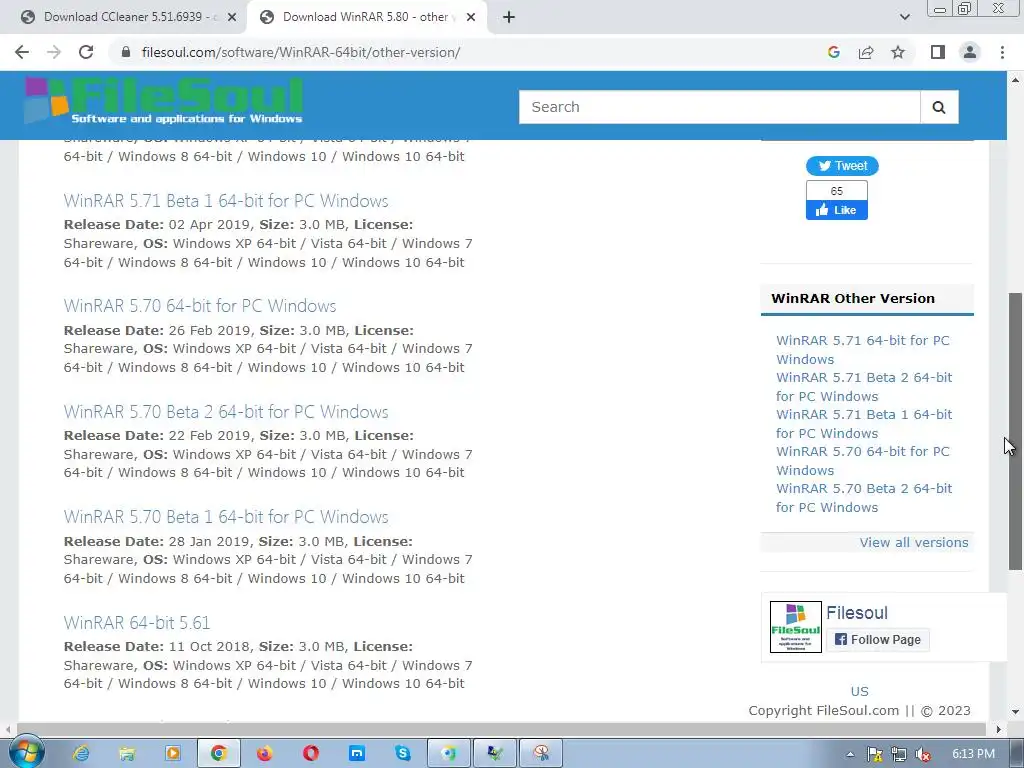Viewport: 1024px width, 768px height.
Task: Open Internet Explorer from the taskbar
Action: tap(81, 754)
